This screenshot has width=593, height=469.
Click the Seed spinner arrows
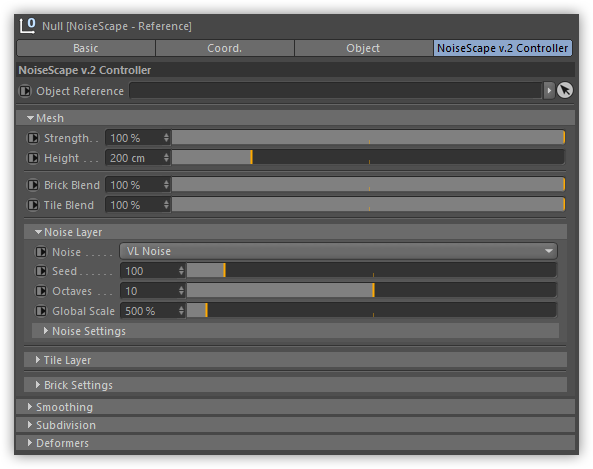[182, 271]
